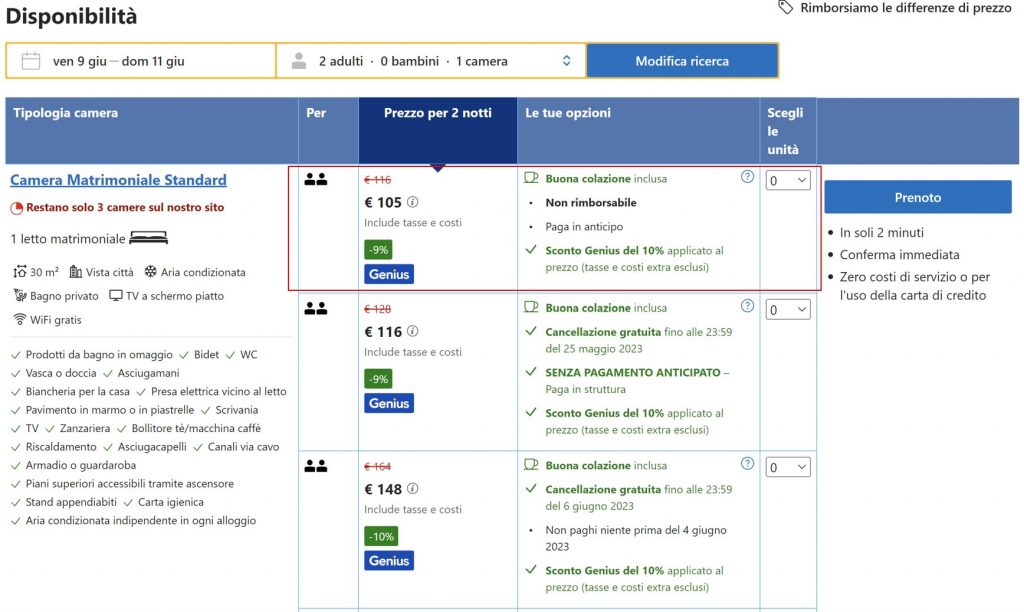Image resolution: width=1024 pixels, height=612 pixels.
Task: Click the date range field ven 9 giu
Action: (x=119, y=61)
